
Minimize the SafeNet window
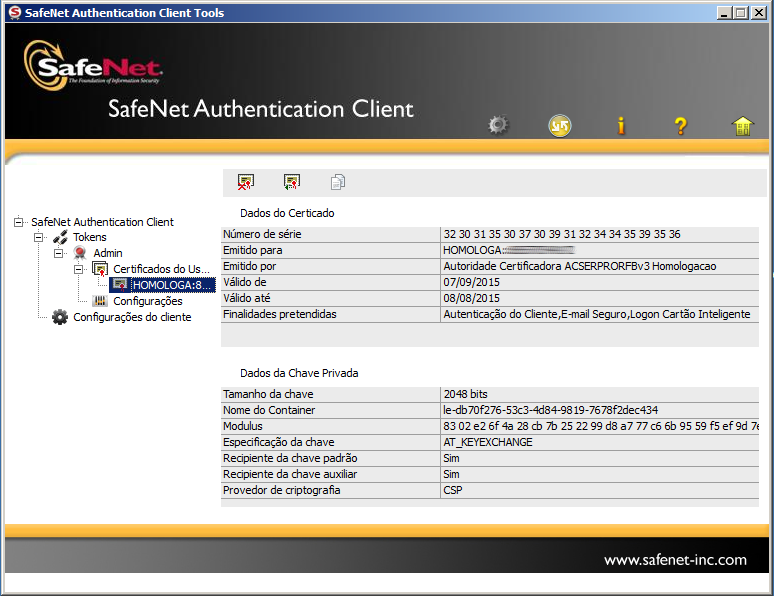tap(724, 13)
